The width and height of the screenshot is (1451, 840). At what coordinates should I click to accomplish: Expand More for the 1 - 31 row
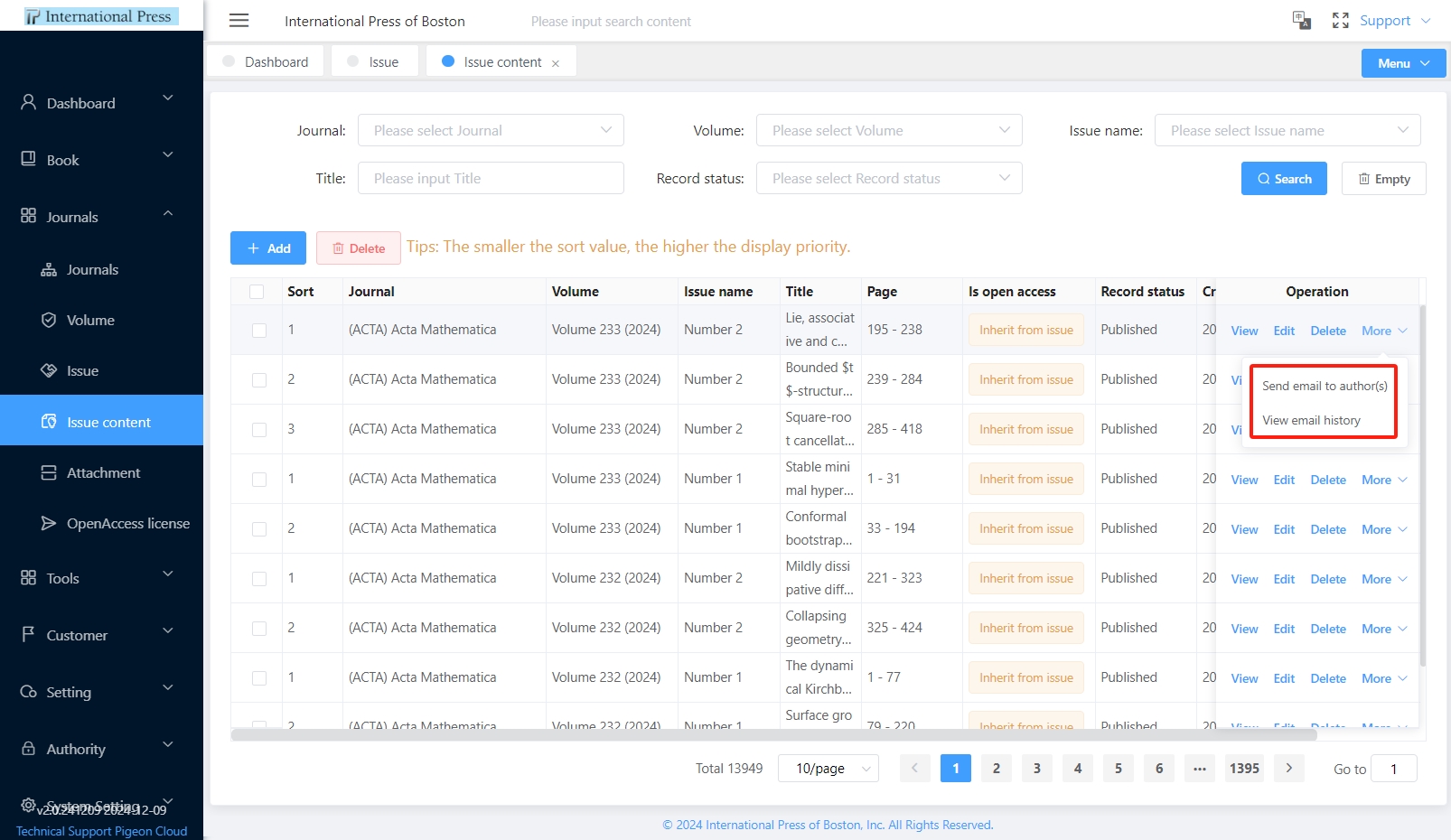click(1384, 480)
